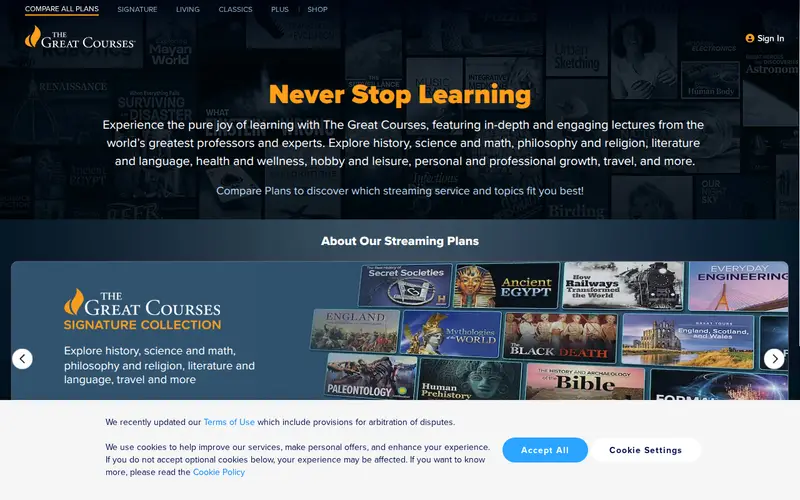Advance carousel with next arrow

tap(774, 359)
